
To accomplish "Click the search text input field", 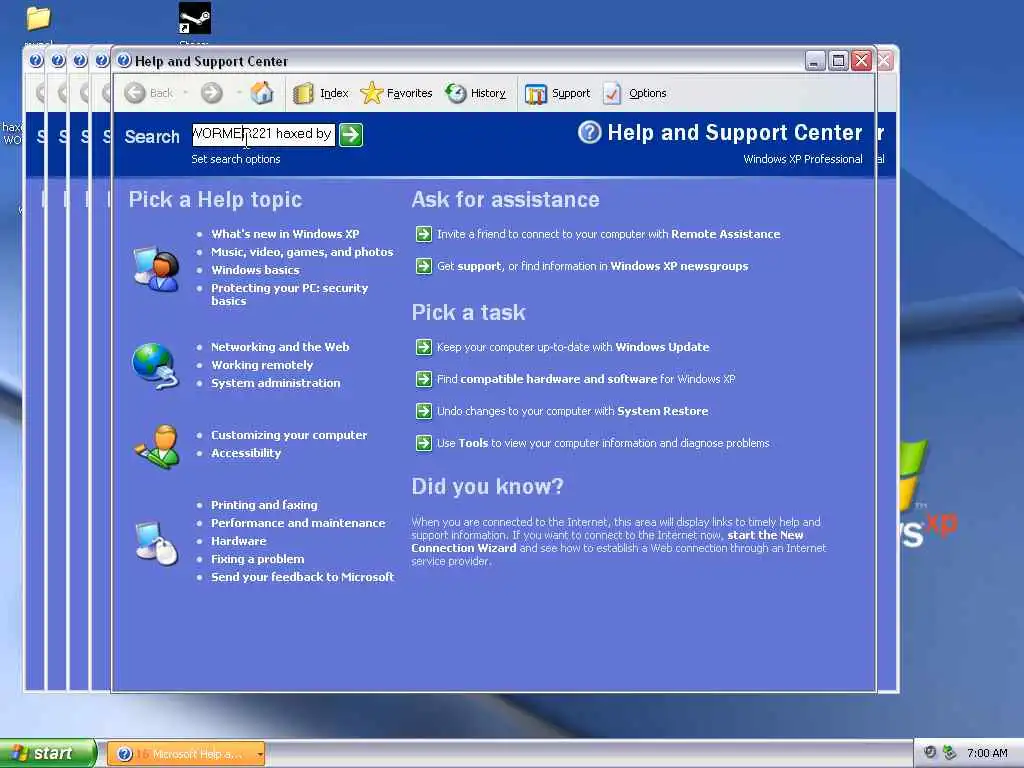I will click(x=263, y=135).
